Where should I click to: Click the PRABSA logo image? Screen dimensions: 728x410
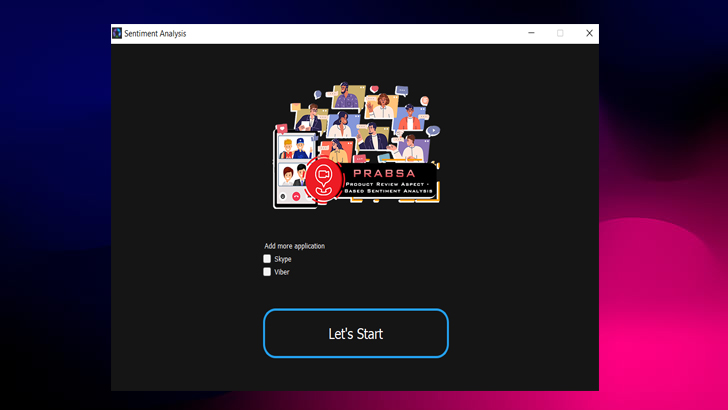(x=356, y=145)
